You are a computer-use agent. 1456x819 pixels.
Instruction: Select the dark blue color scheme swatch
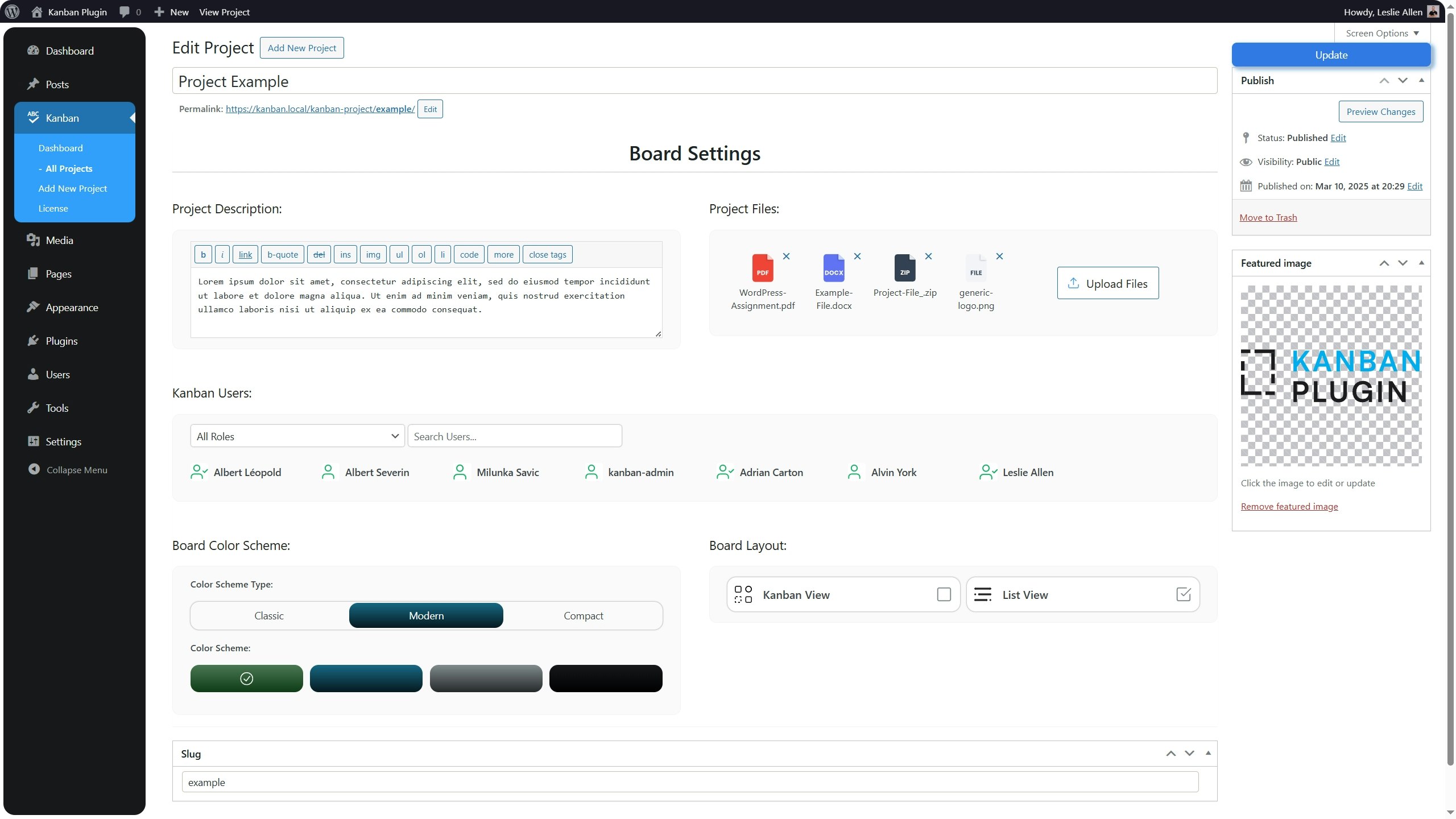click(366, 678)
